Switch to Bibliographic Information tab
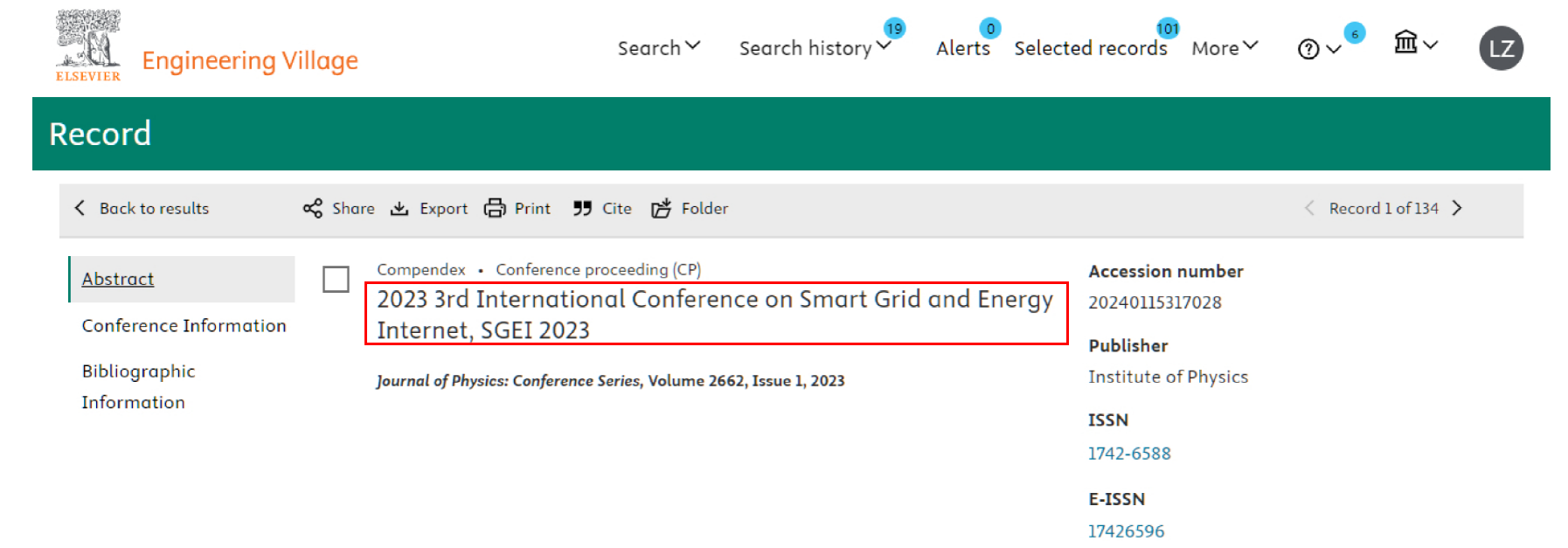 tap(138, 386)
